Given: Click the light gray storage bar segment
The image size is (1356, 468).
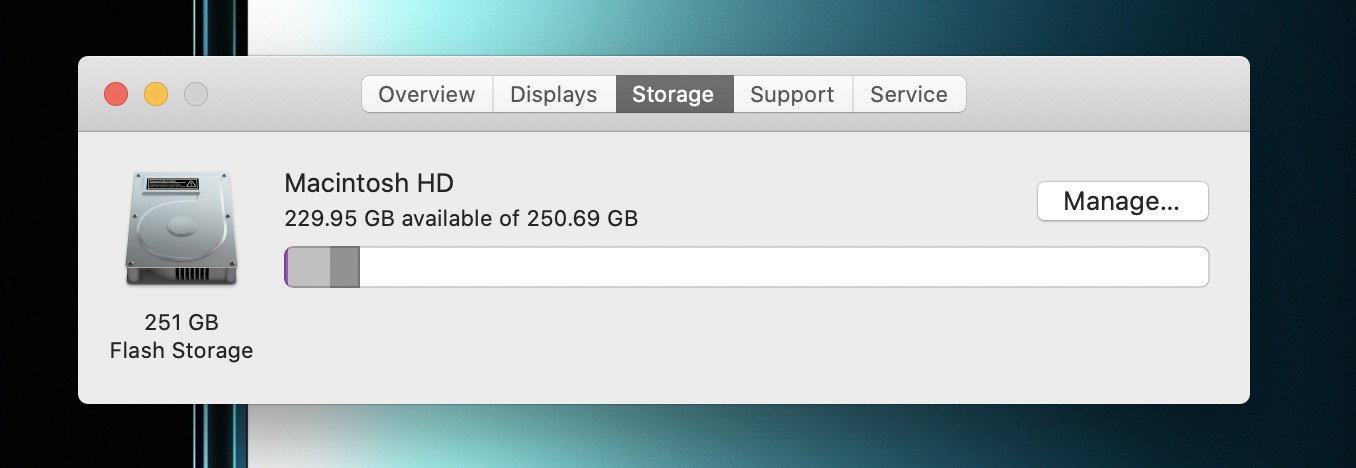Looking at the screenshot, I should coord(309,267).
